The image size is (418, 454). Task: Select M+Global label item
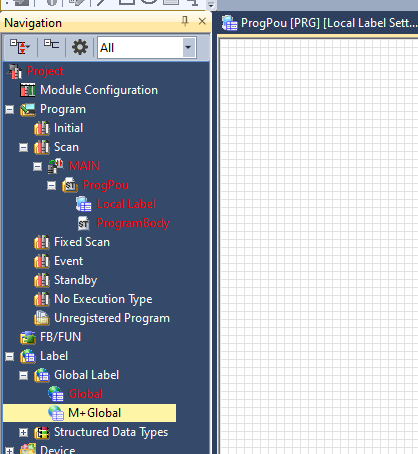89,413
